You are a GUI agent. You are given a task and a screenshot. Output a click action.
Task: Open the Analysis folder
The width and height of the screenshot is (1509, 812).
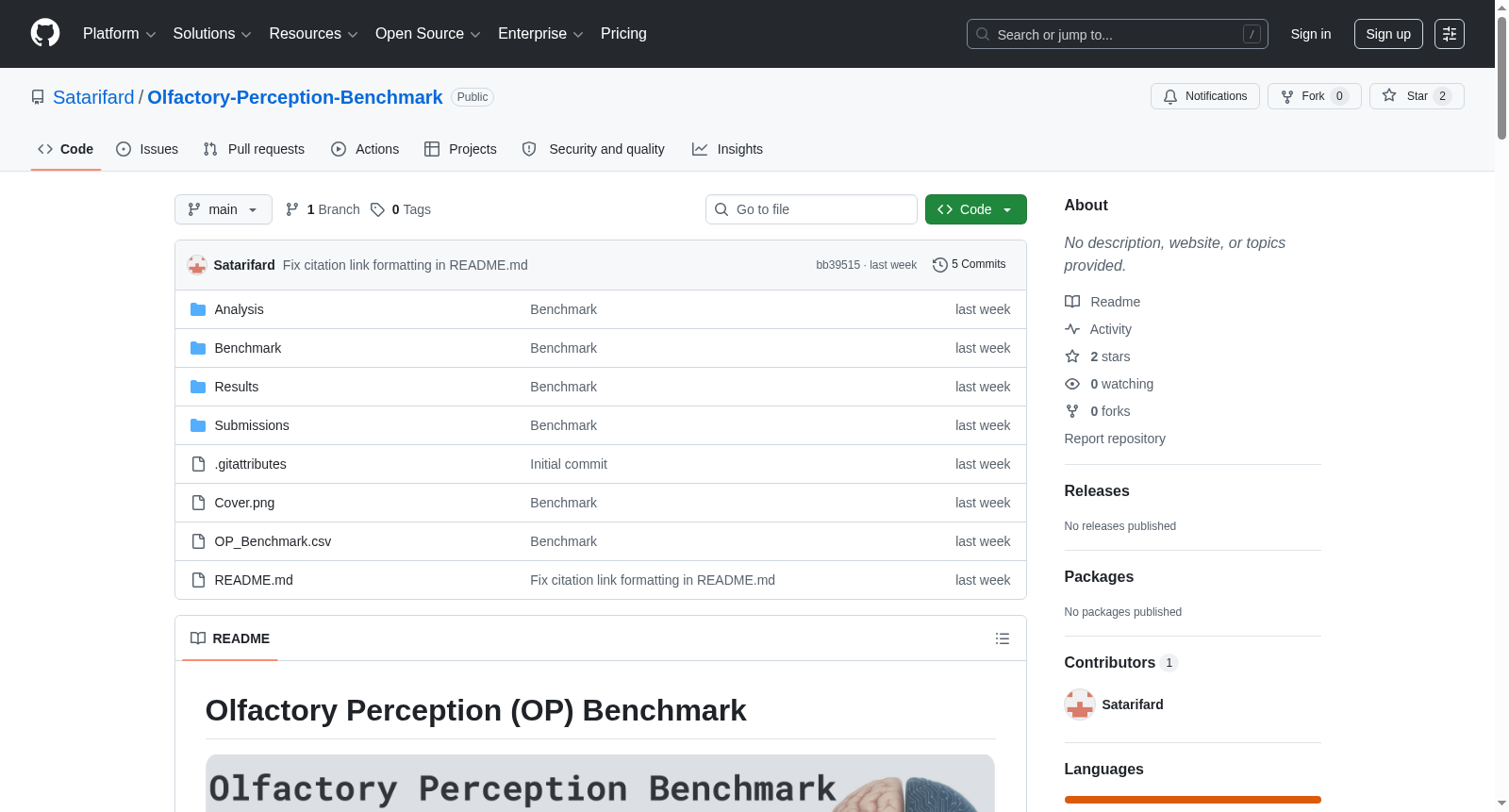click(x=239, y=309)
